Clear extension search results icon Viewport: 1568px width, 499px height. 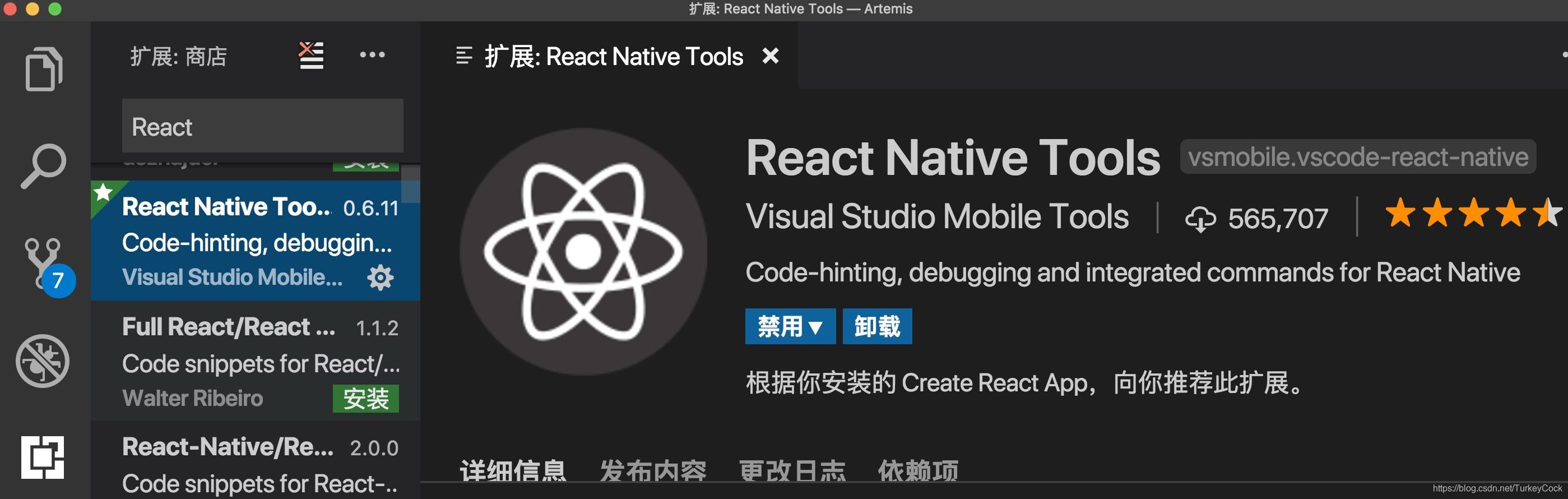click(311, 56)
